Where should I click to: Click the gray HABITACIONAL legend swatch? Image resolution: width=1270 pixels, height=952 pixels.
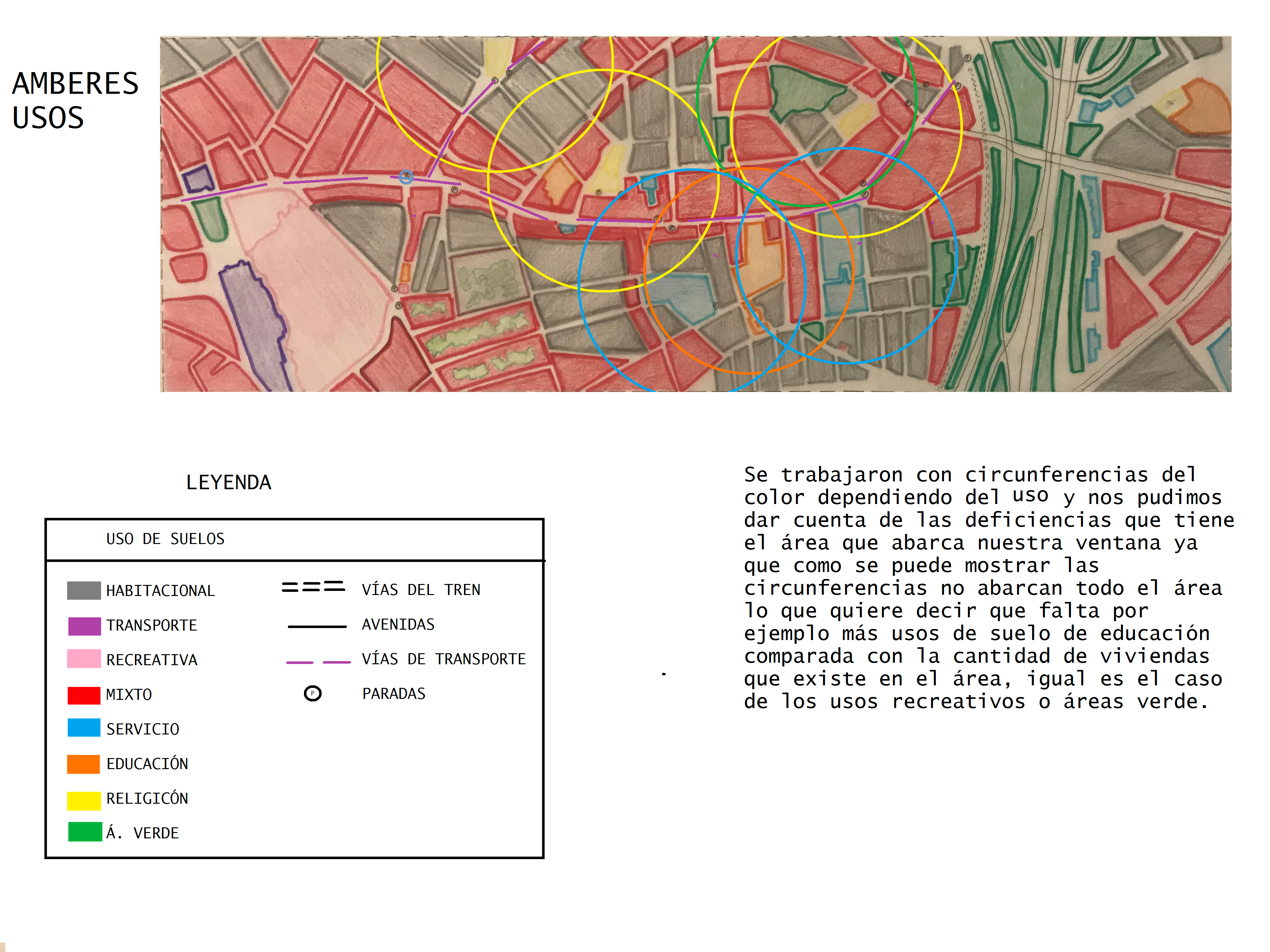[84, 591]
